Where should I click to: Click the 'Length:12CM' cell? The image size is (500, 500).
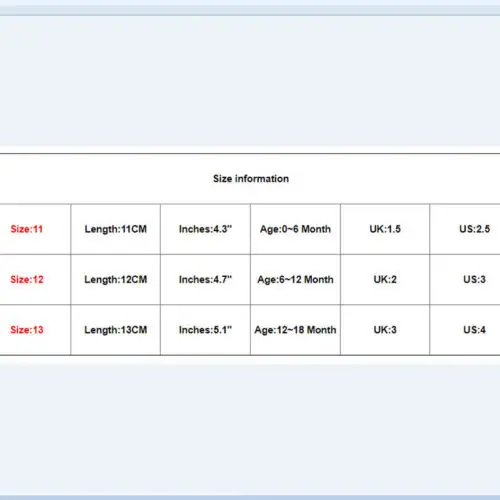point(116,279)
